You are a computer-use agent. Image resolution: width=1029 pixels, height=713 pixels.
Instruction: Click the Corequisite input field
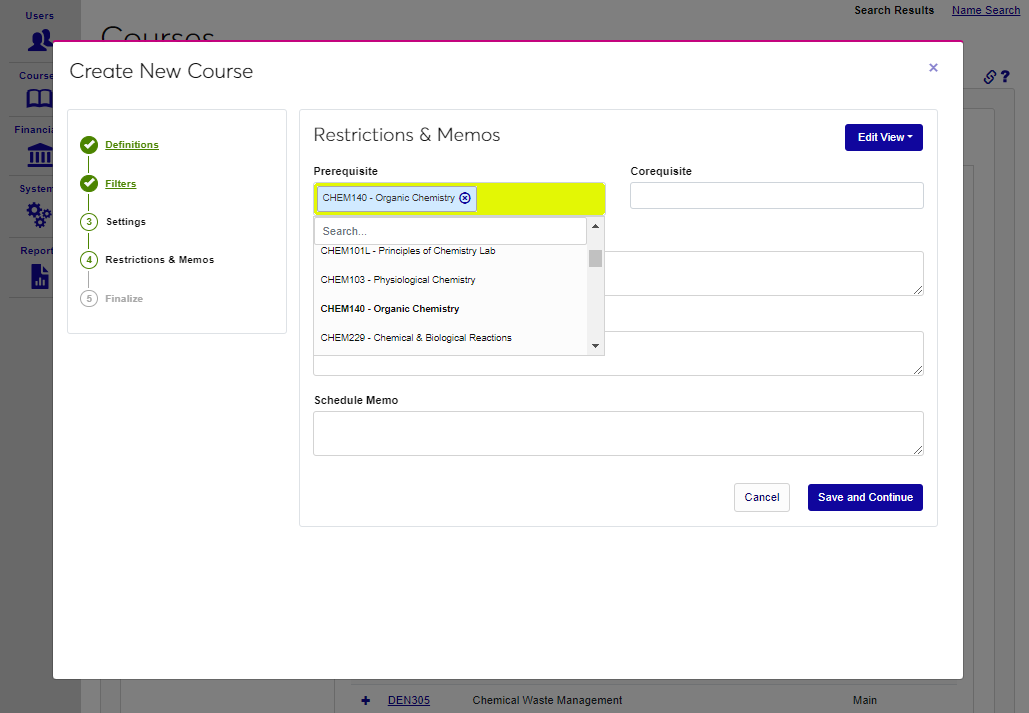[x=776, y=196]
